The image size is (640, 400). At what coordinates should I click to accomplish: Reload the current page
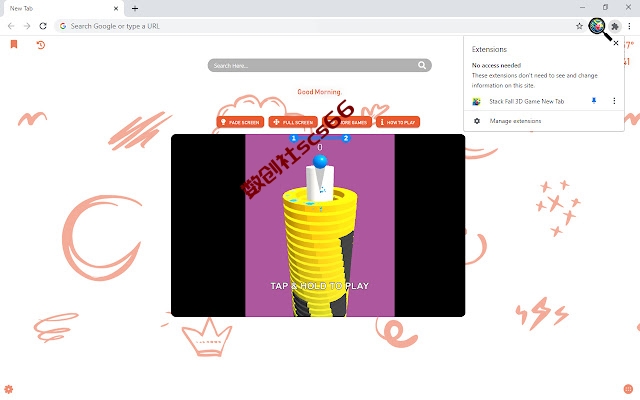point(43,26)
